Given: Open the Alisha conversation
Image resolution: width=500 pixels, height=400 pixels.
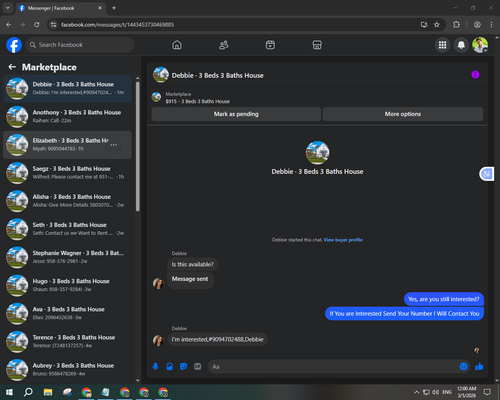Looking at the screenshot, I should click(67, 201).
